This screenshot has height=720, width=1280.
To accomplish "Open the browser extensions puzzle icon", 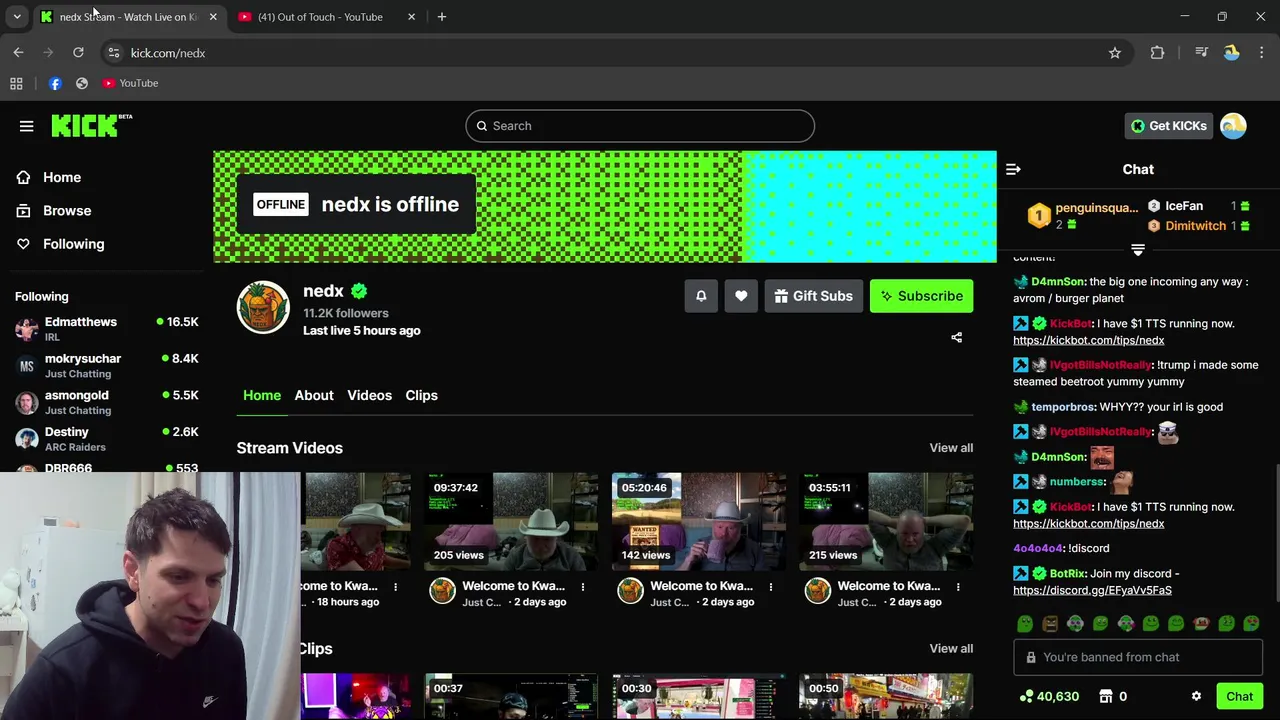I will (x=1157, y=53).
